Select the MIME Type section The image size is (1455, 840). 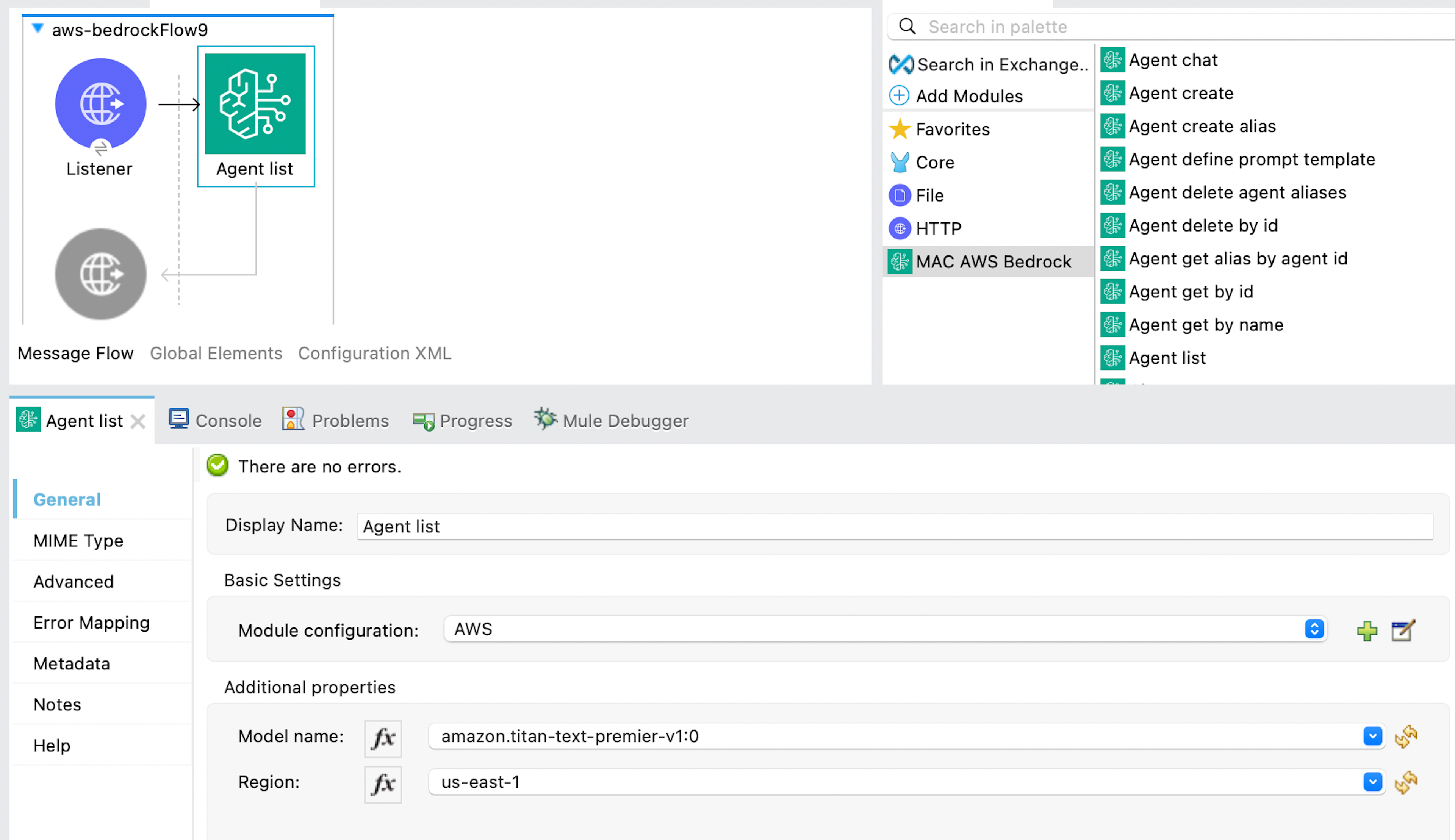click(x=102, y=541)
